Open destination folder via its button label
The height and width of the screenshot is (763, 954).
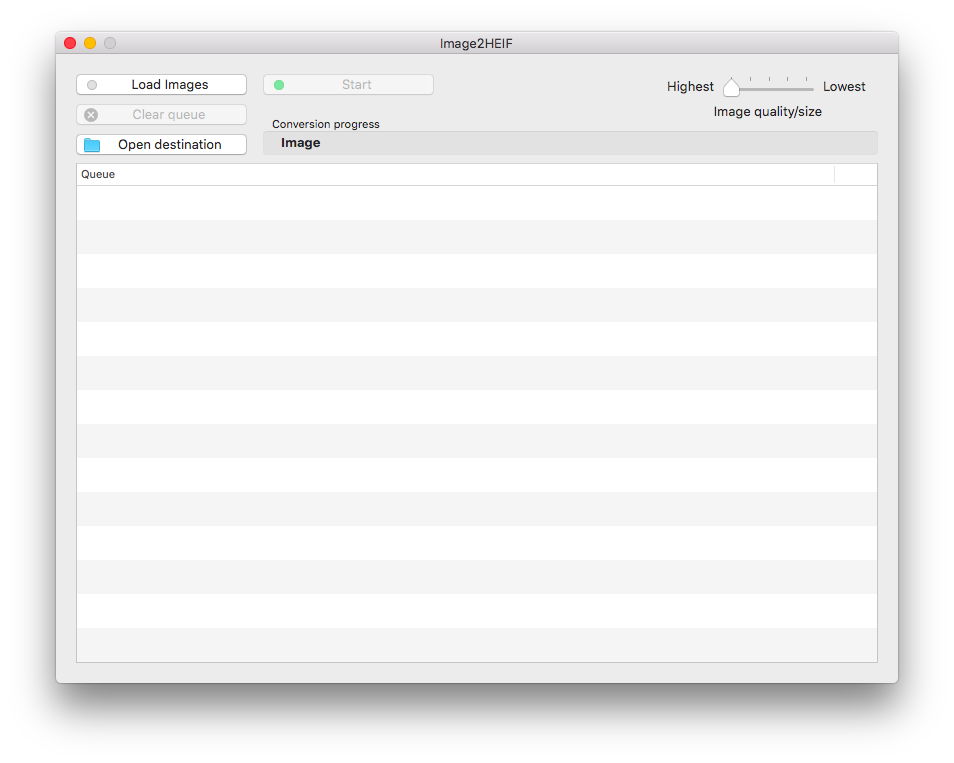169,145
